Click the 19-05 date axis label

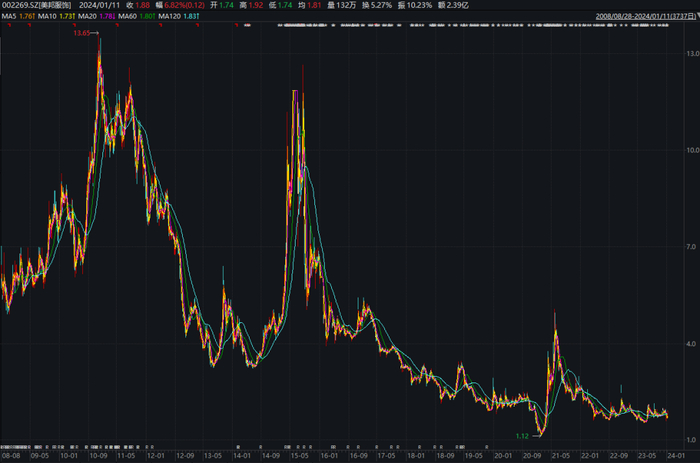click(473, 456)
